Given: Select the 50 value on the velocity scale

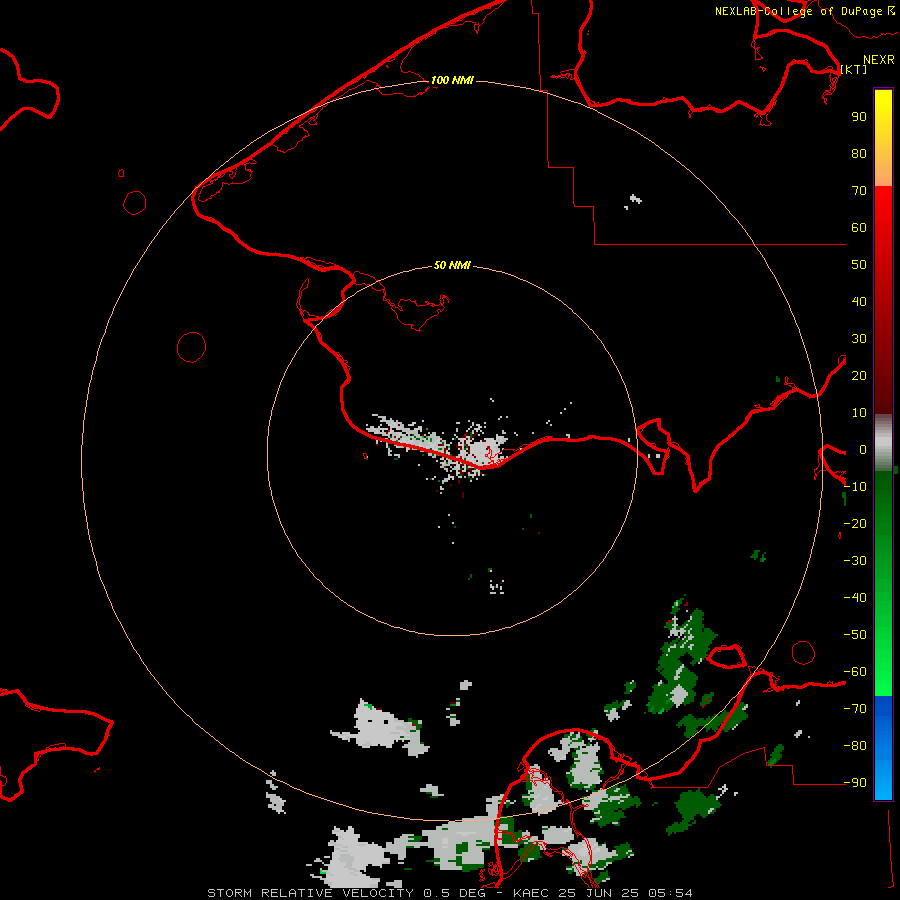Looking at the screenshot, I should point(859,265).
